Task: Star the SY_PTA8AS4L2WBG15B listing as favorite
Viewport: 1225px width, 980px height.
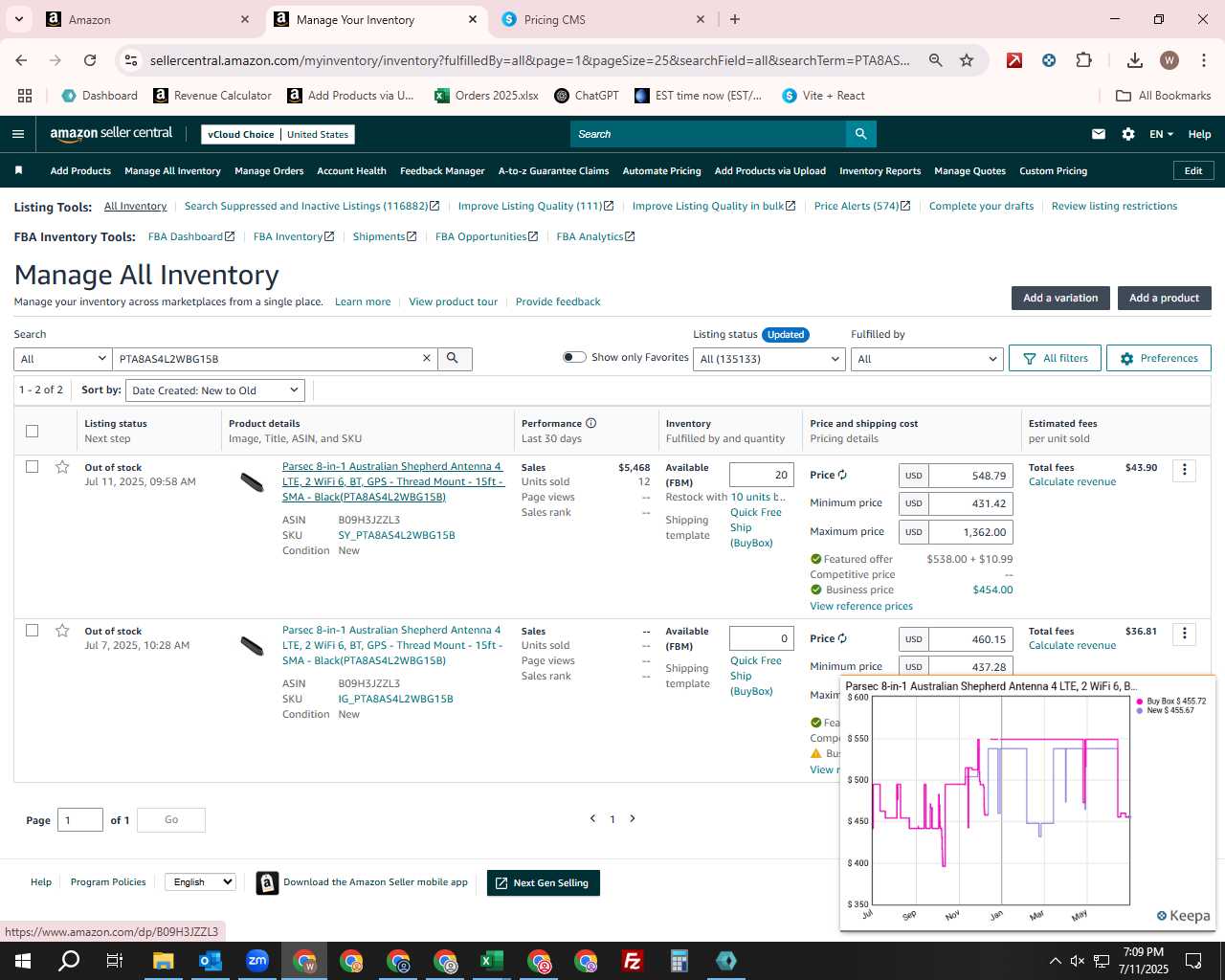Action: click(x=62, y=467)
